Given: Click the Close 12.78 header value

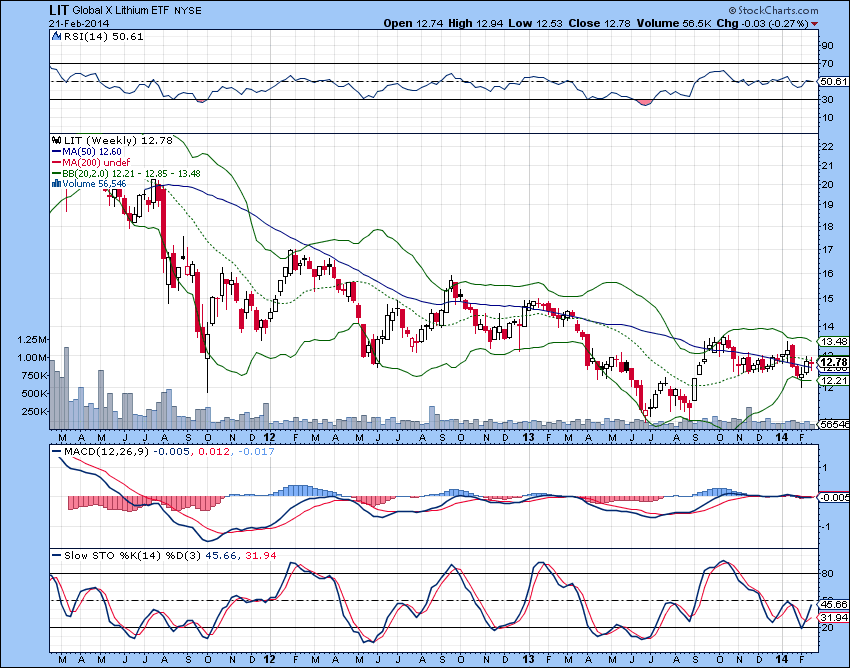Looking at the screenshot, I should [x=599, y=23].
